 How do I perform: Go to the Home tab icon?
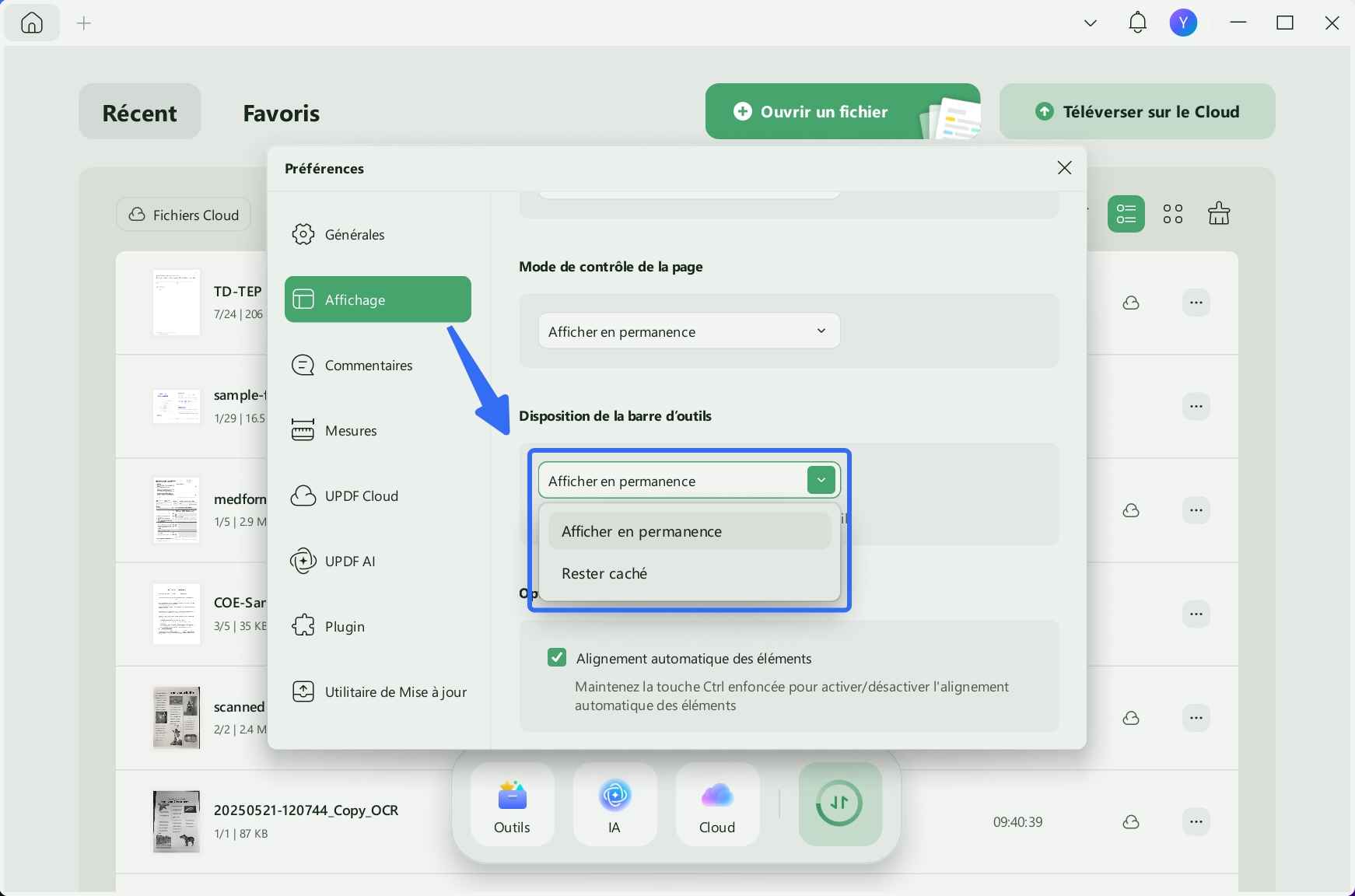coord(32,23)
